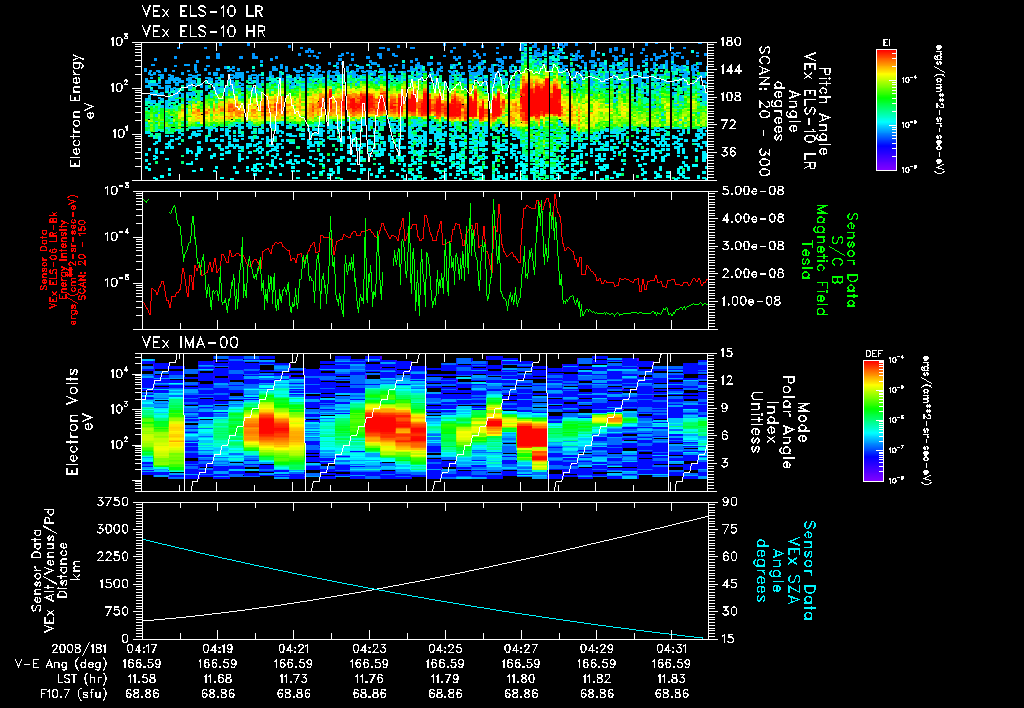Viewport: 1024px width, 708px height.
Task: Click the '04:27' time tick label
Action: pyautogui.click(x=520, y=650)
